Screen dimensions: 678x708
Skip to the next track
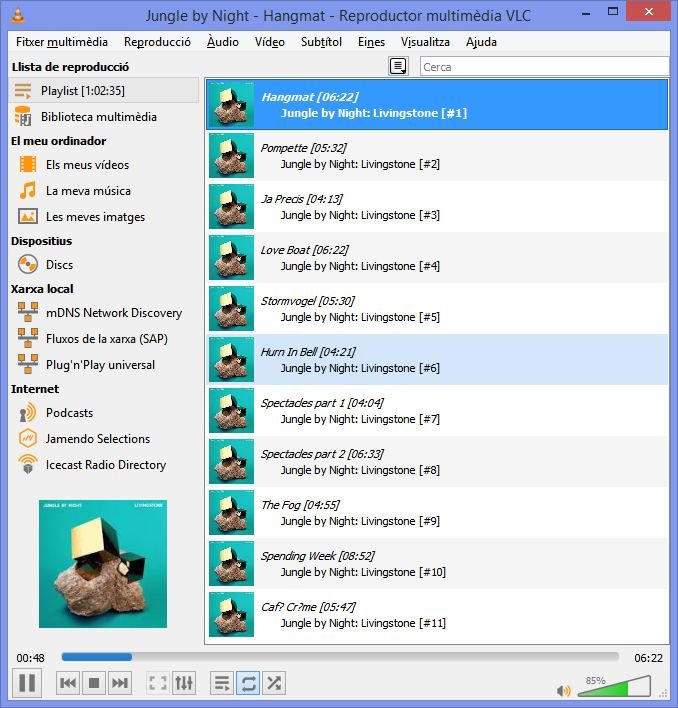120,683
